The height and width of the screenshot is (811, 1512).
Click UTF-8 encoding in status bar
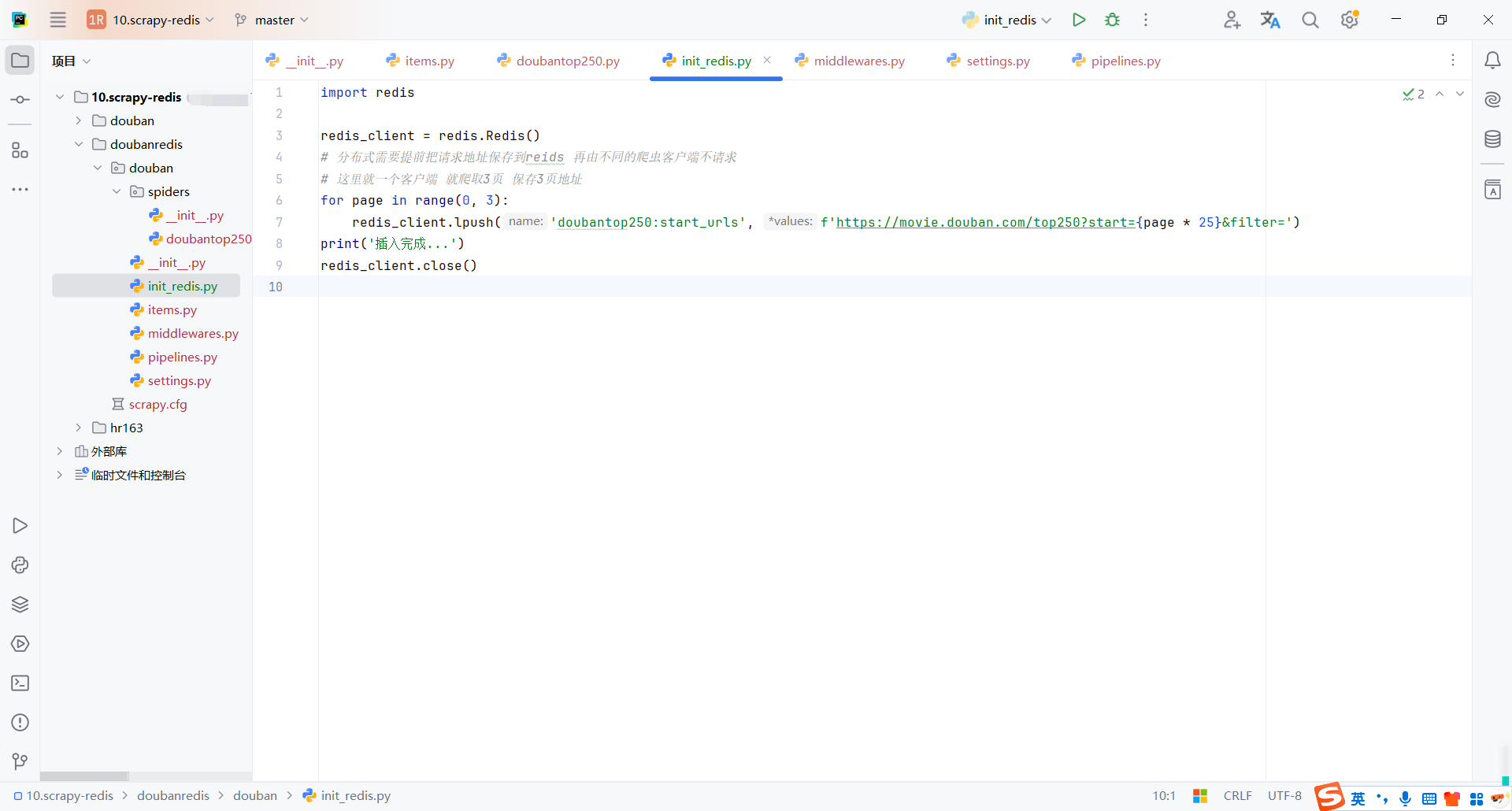coord(1284,795)
